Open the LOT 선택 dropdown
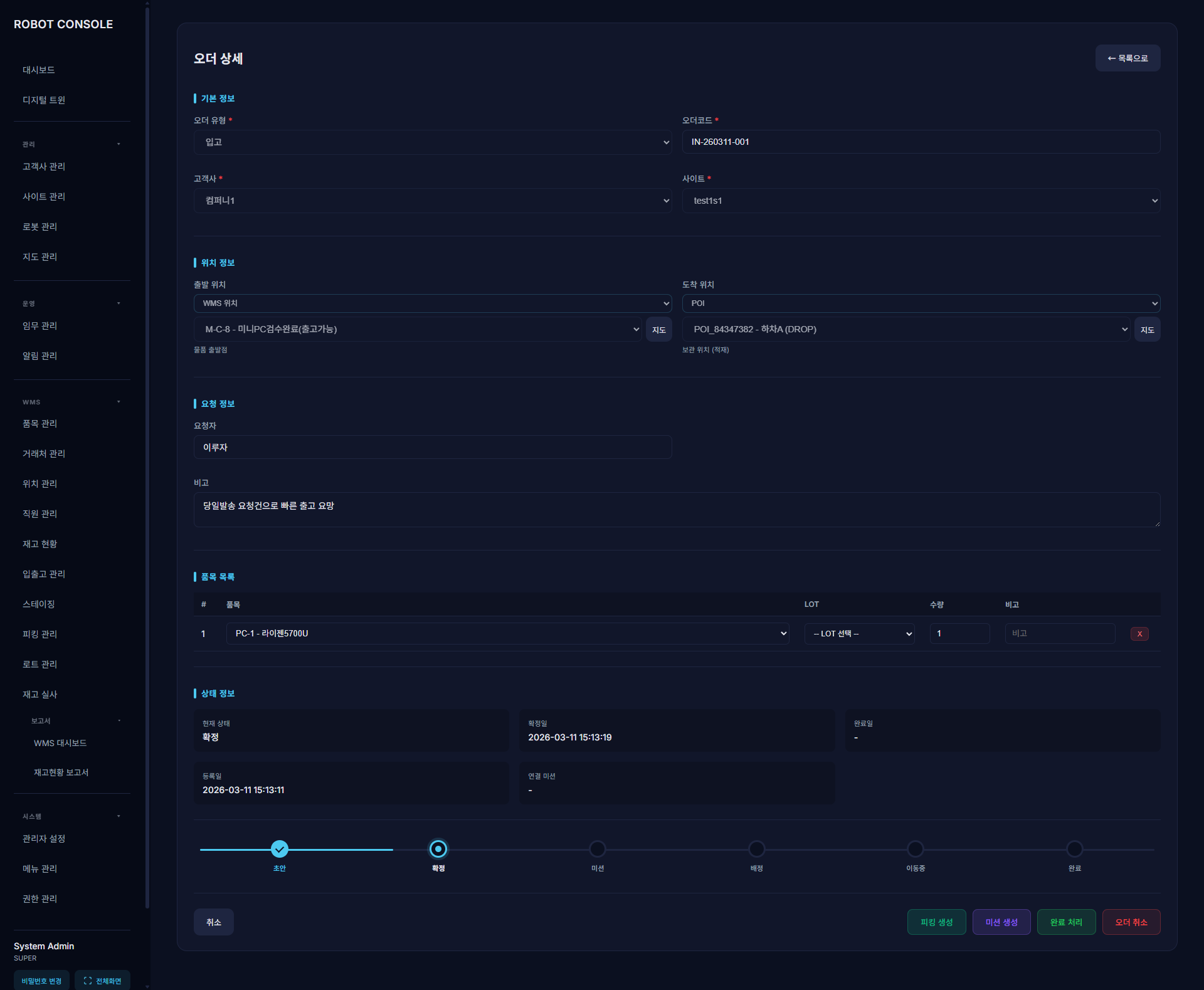 [859, 634]
